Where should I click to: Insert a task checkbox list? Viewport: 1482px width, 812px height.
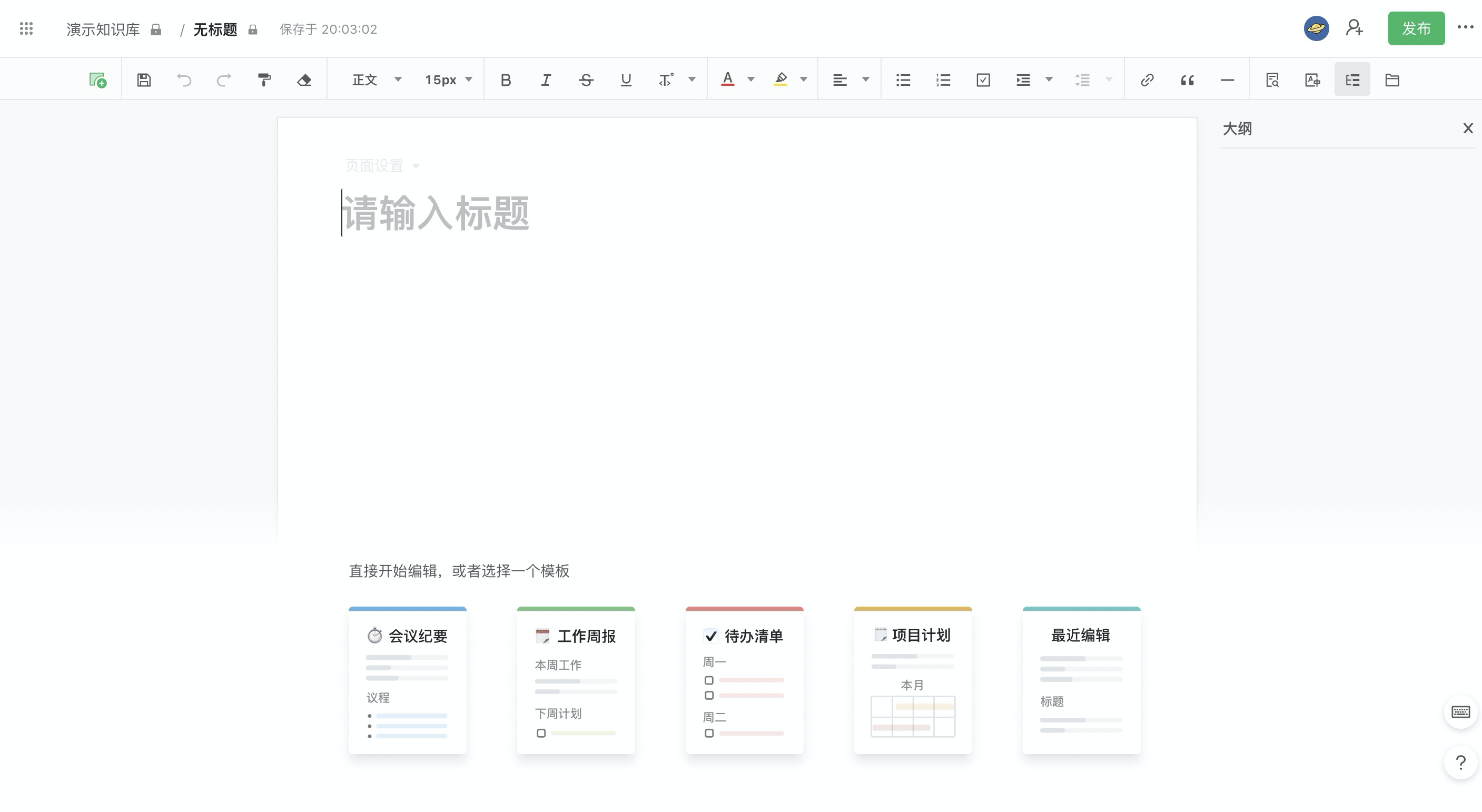(983, 80)
